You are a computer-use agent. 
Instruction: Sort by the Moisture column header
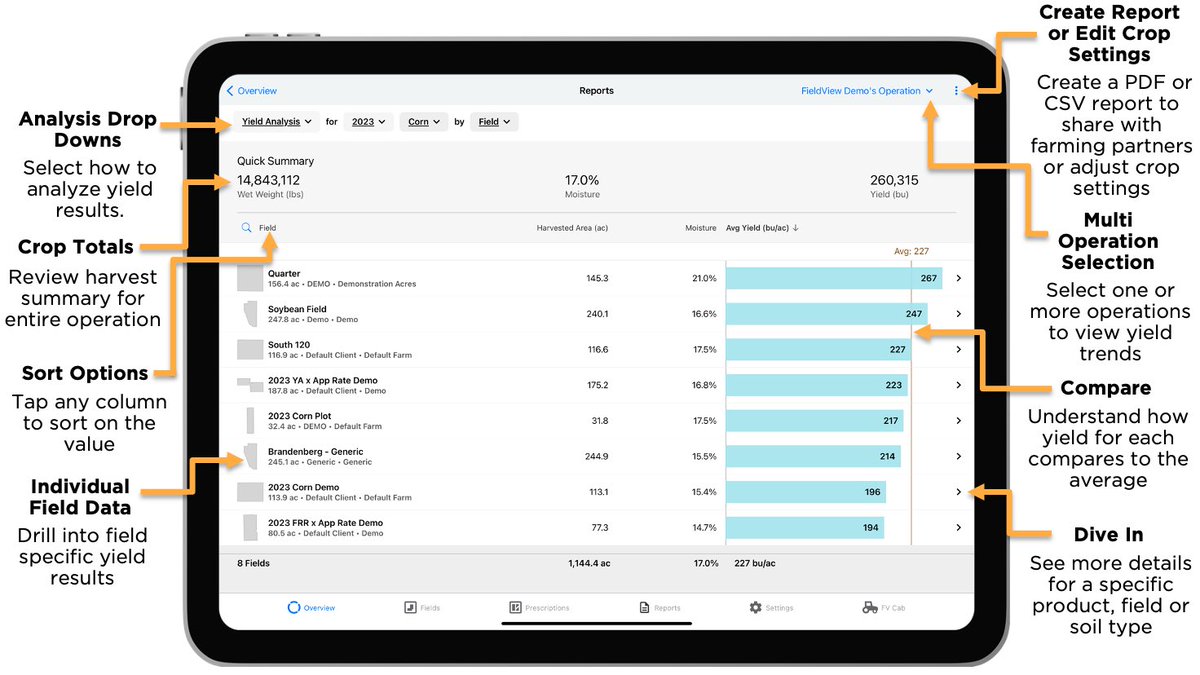point(701,228)
